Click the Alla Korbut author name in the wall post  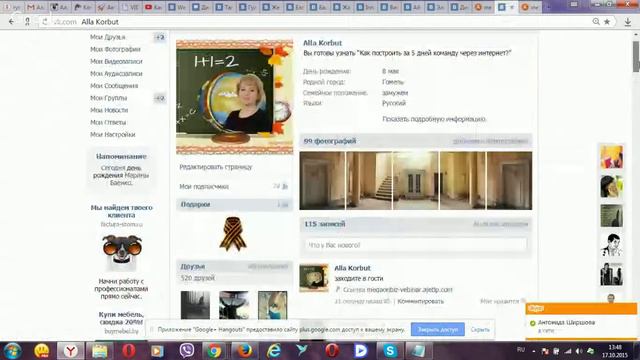(x=352, y=268)
